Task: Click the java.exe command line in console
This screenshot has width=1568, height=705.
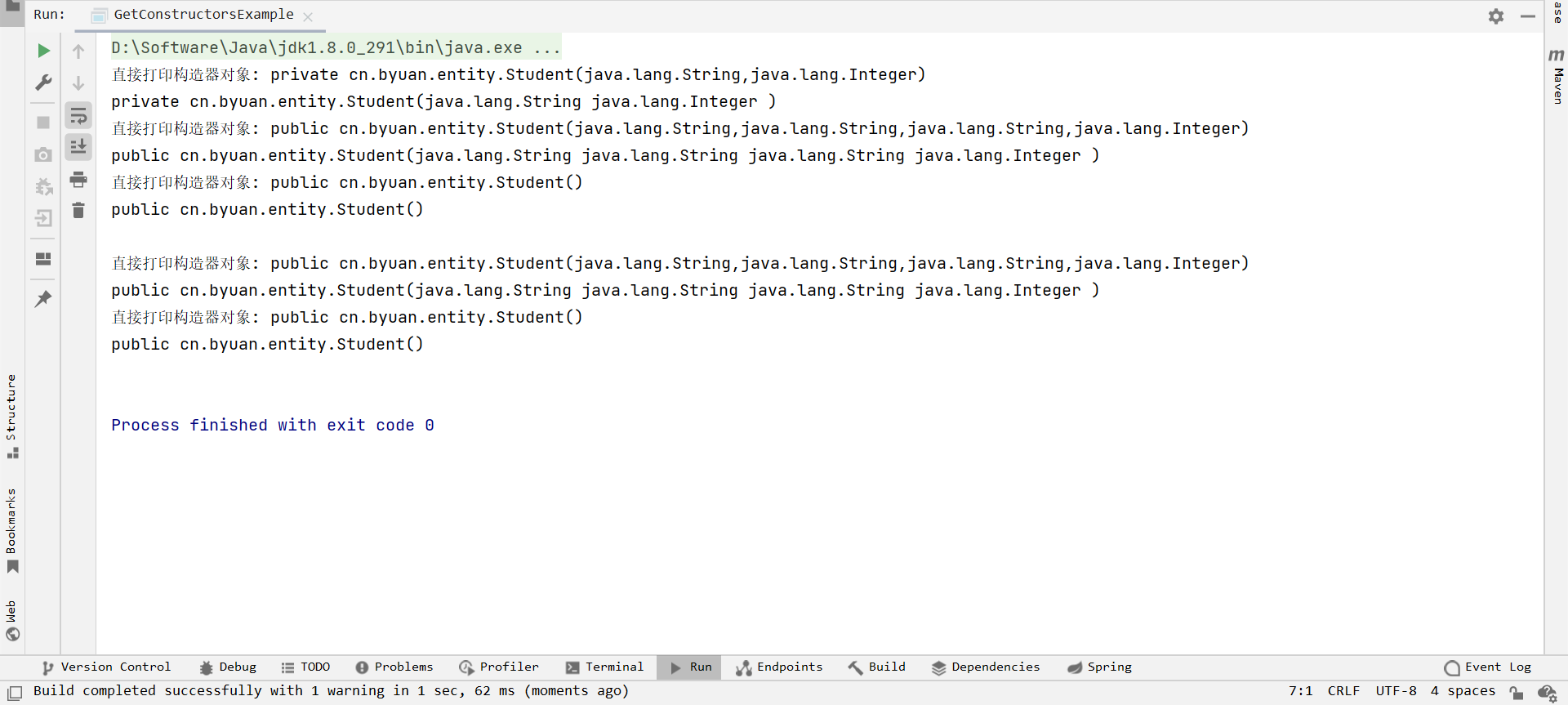Action: 336,47
